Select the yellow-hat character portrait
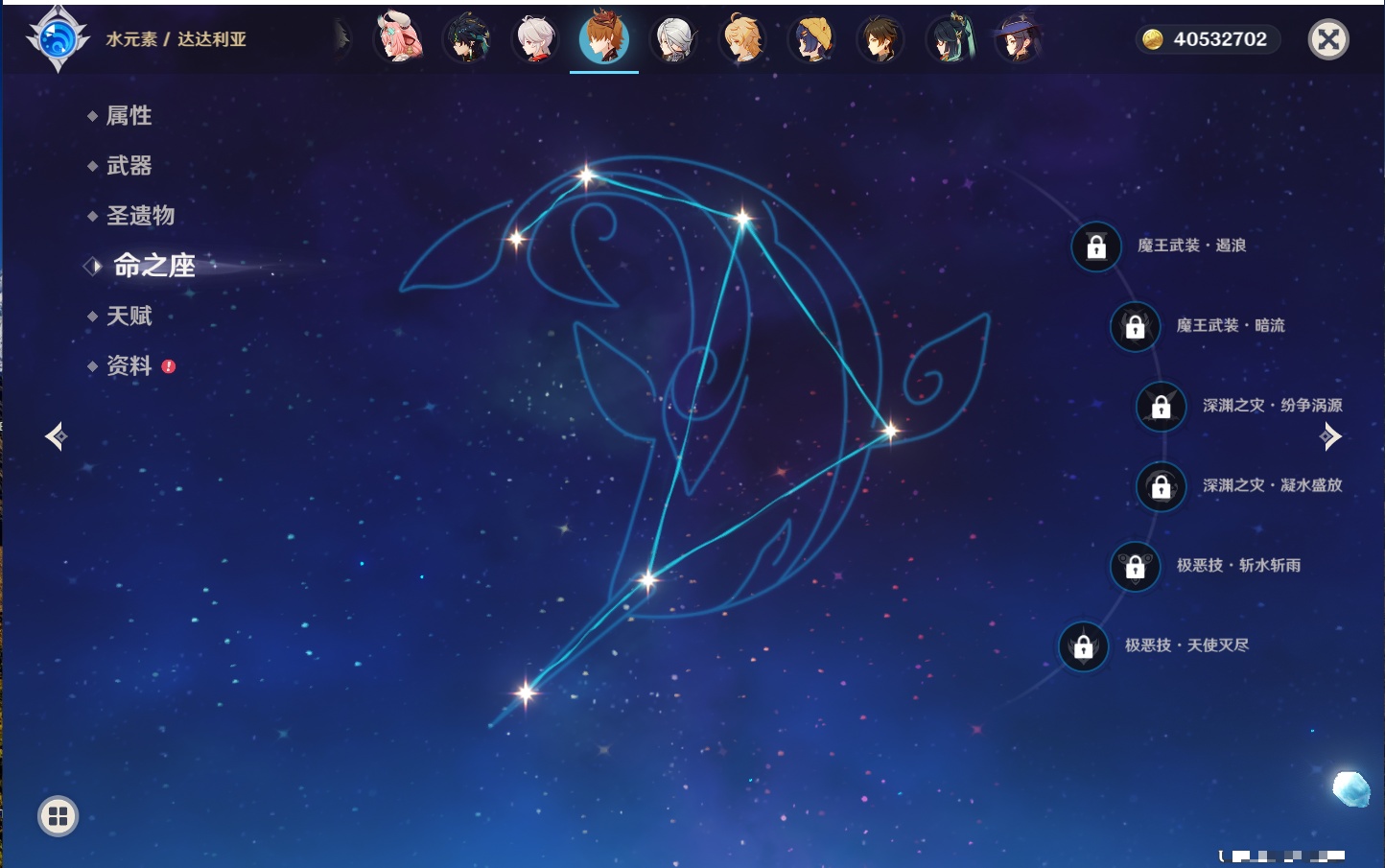 (812, 39)
